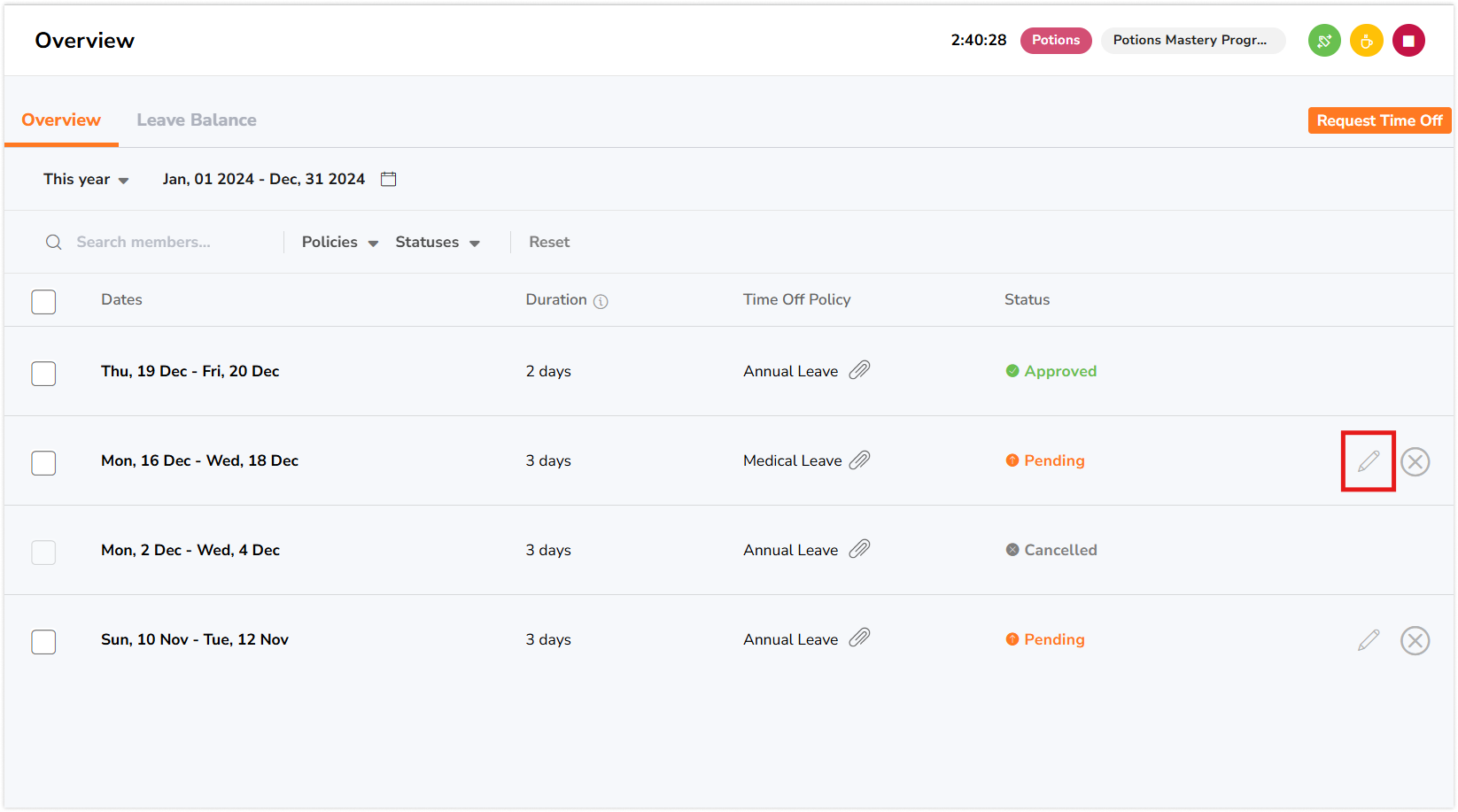
Task: Reset the applied filters
Action: pos(549,242)
